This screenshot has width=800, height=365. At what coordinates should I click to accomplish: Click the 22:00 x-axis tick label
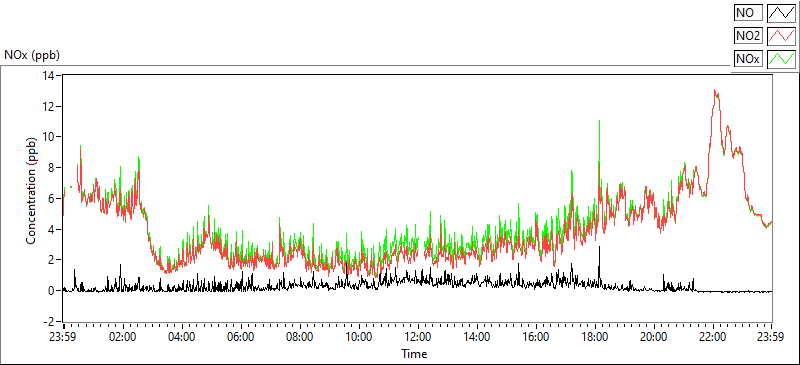[713, 337]
